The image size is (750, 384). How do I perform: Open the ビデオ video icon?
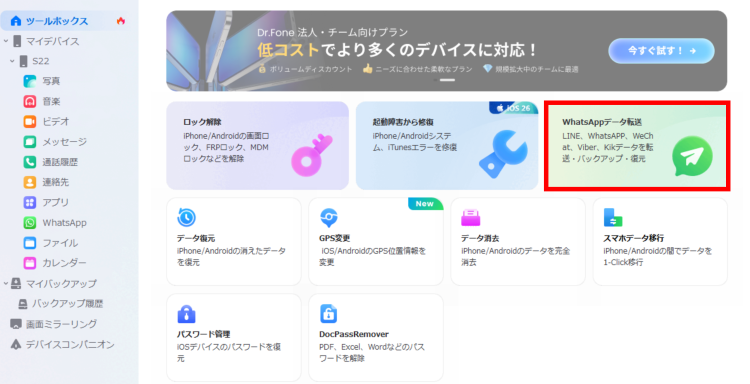[30, 121]
